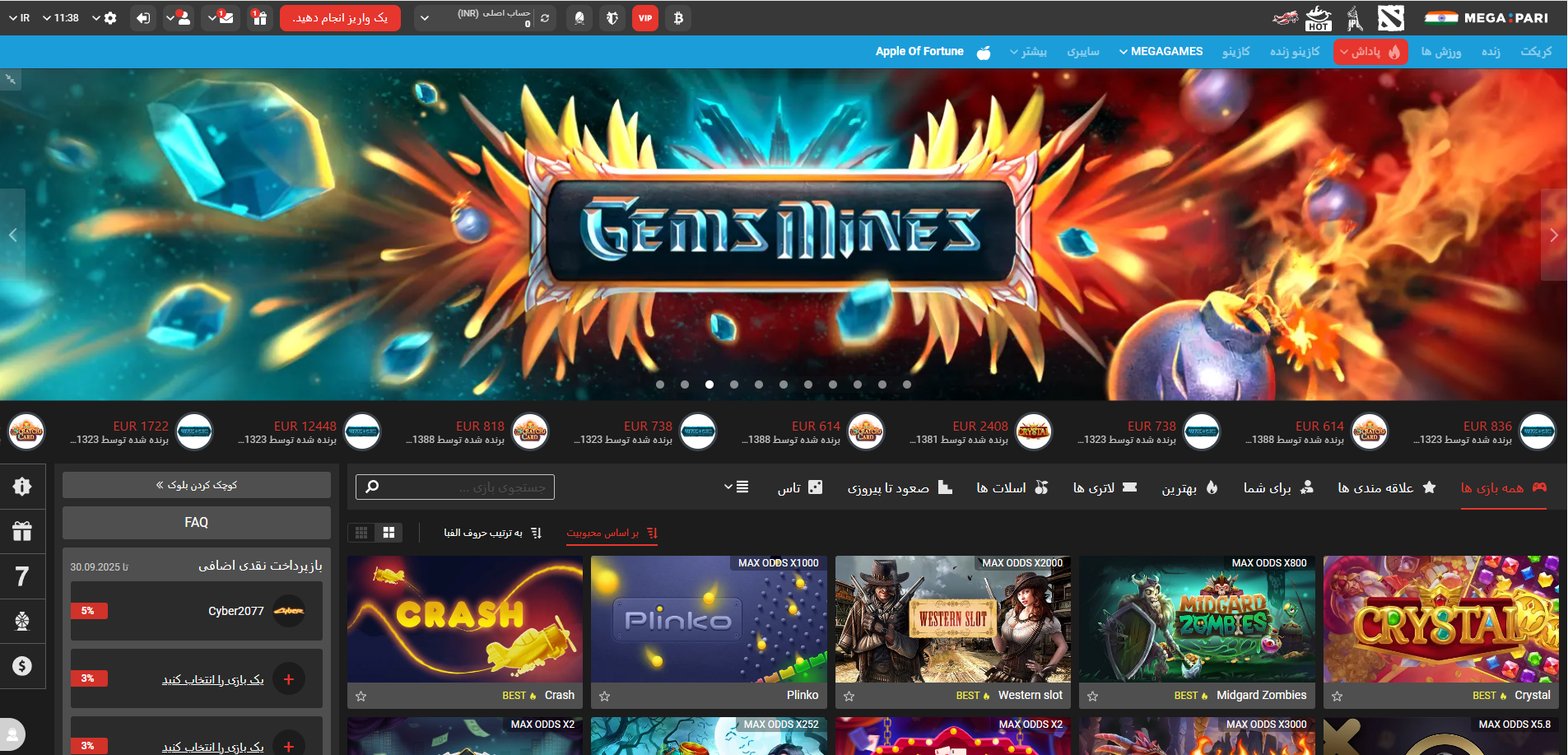This screenshot has height=755, width=1568.
Task: Click the Bitcoin icon in top bar
Action: click(x=678, y=18)
